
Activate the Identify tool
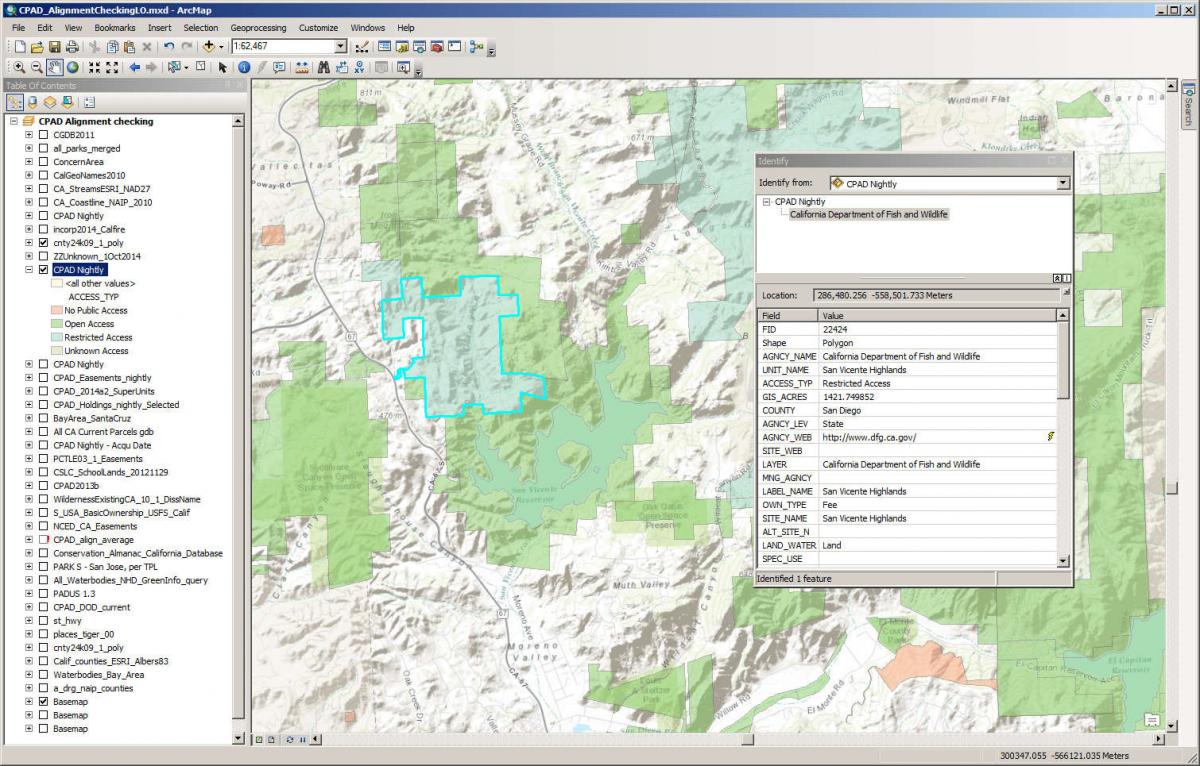click(x=243, y=67)
